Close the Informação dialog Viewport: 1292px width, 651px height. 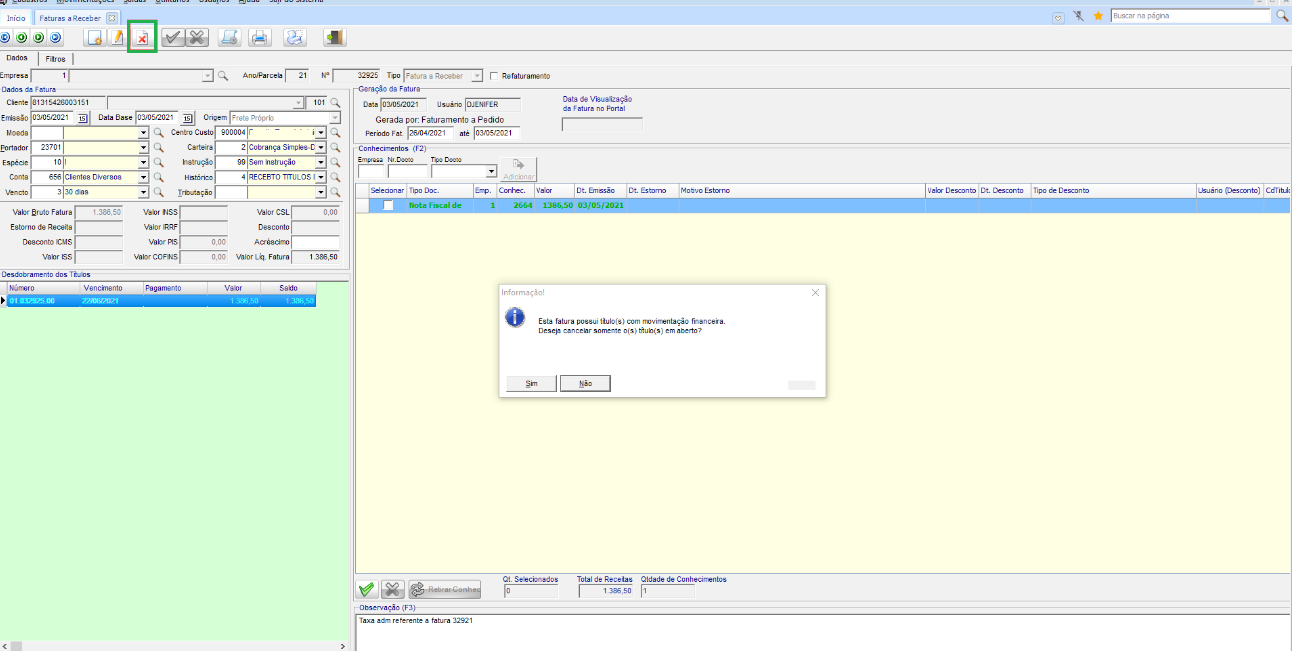pos(815,292)
